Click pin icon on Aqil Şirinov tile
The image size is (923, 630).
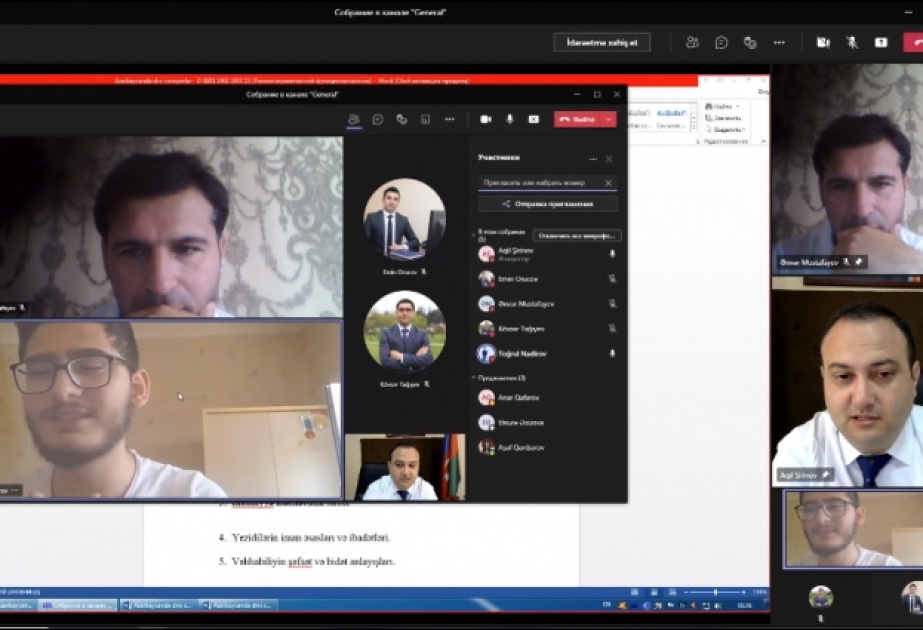[825, 475]
